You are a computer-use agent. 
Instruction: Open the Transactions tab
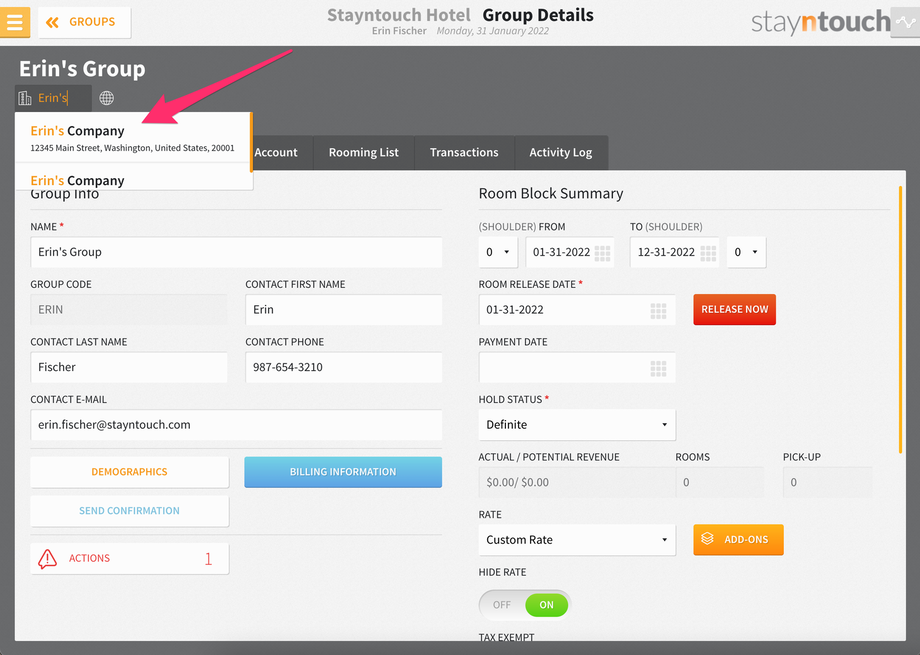coord(464,153)
